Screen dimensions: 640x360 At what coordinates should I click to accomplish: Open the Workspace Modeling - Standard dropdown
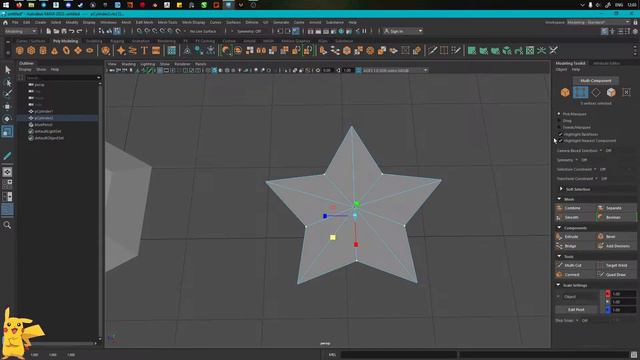[x=598, y=22]
